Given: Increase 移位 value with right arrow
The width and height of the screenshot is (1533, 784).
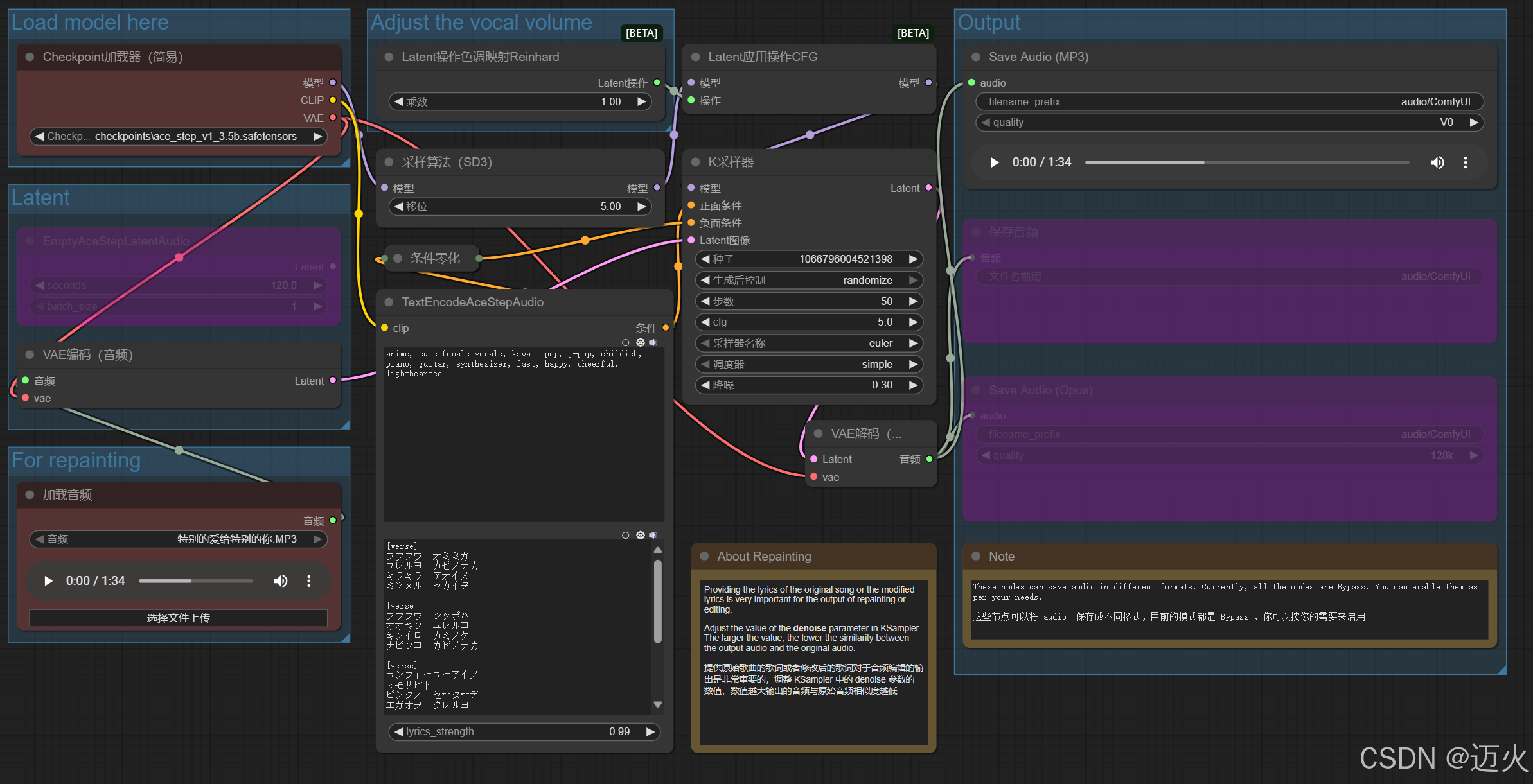Looking at the screenshot, I should click(641, 206).
